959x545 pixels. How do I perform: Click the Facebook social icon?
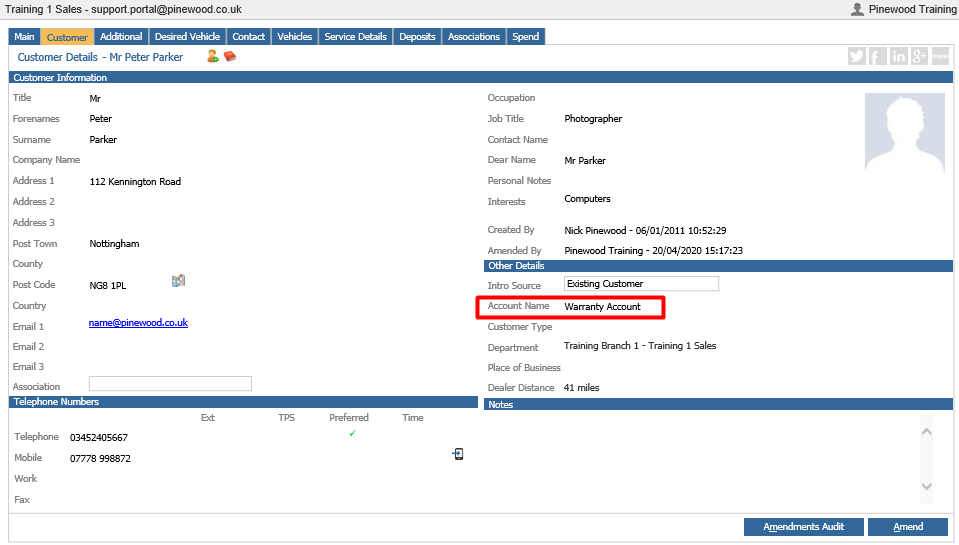click(878, 56)
